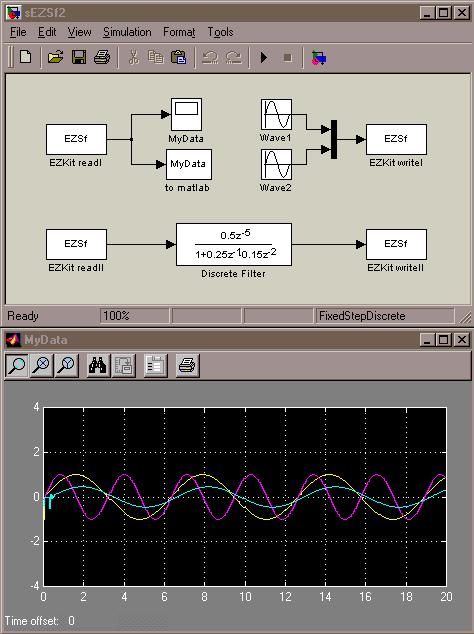Viewport: 474px width, 634px height.
Task: Copy selection using the toolbar copy icon
Action: 156,57
